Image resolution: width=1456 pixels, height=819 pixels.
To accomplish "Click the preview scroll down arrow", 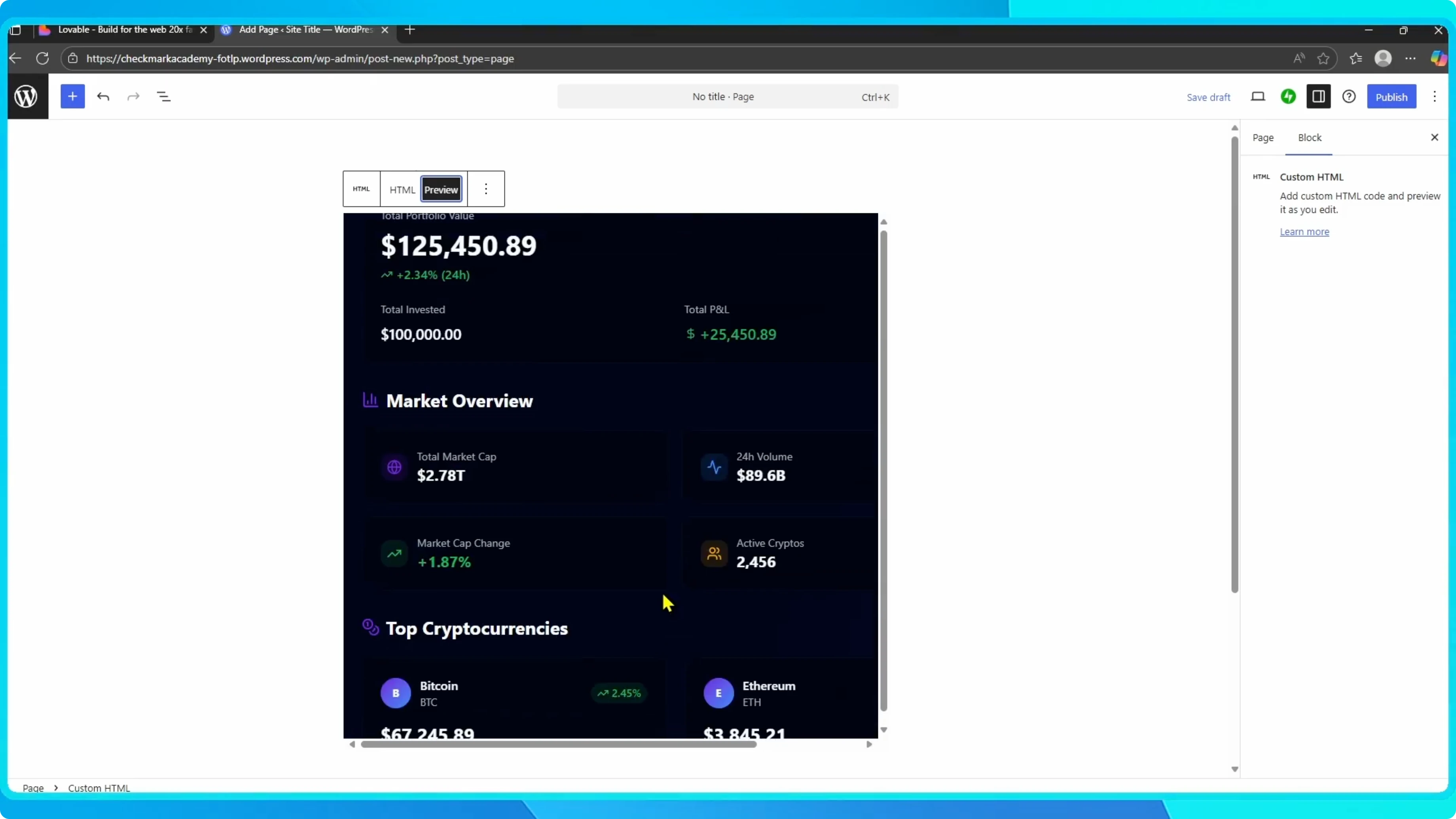I will (x=884, y=730).
